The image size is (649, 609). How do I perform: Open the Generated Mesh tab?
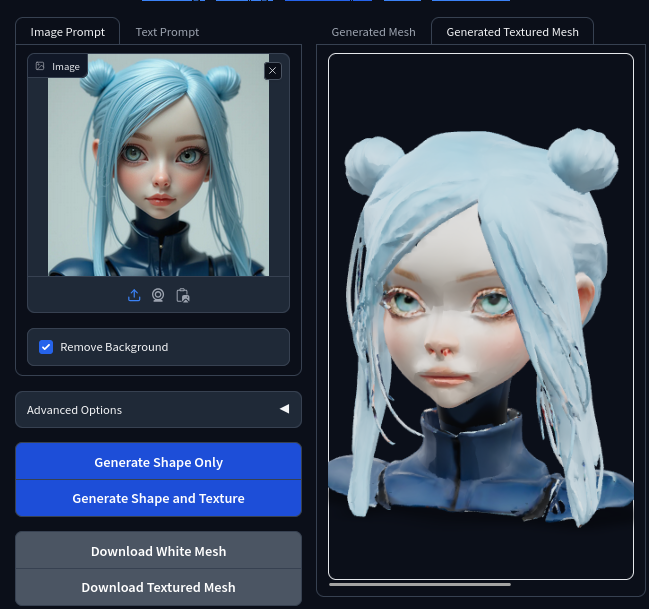click(x=373, y=32)
